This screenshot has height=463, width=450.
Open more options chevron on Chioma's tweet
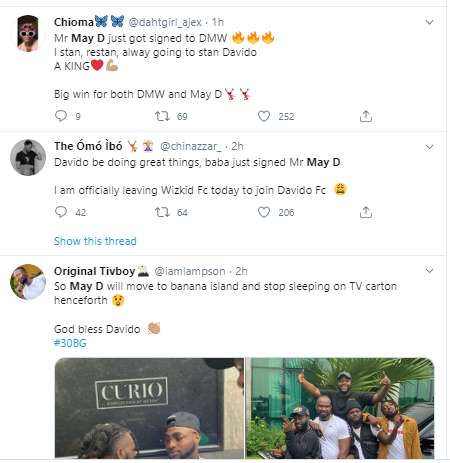pyautogui.click(x=429, y=22)
